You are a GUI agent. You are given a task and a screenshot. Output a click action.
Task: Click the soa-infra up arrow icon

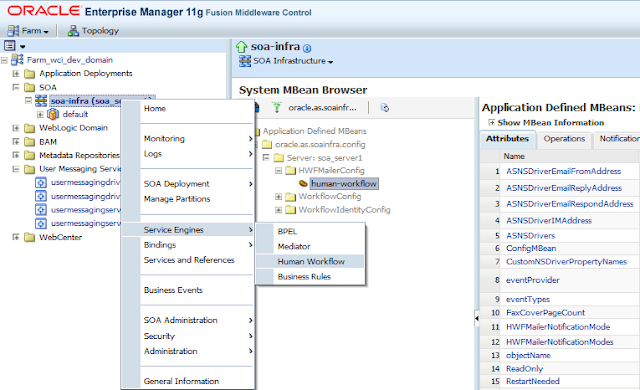click(x=241, y=47)
